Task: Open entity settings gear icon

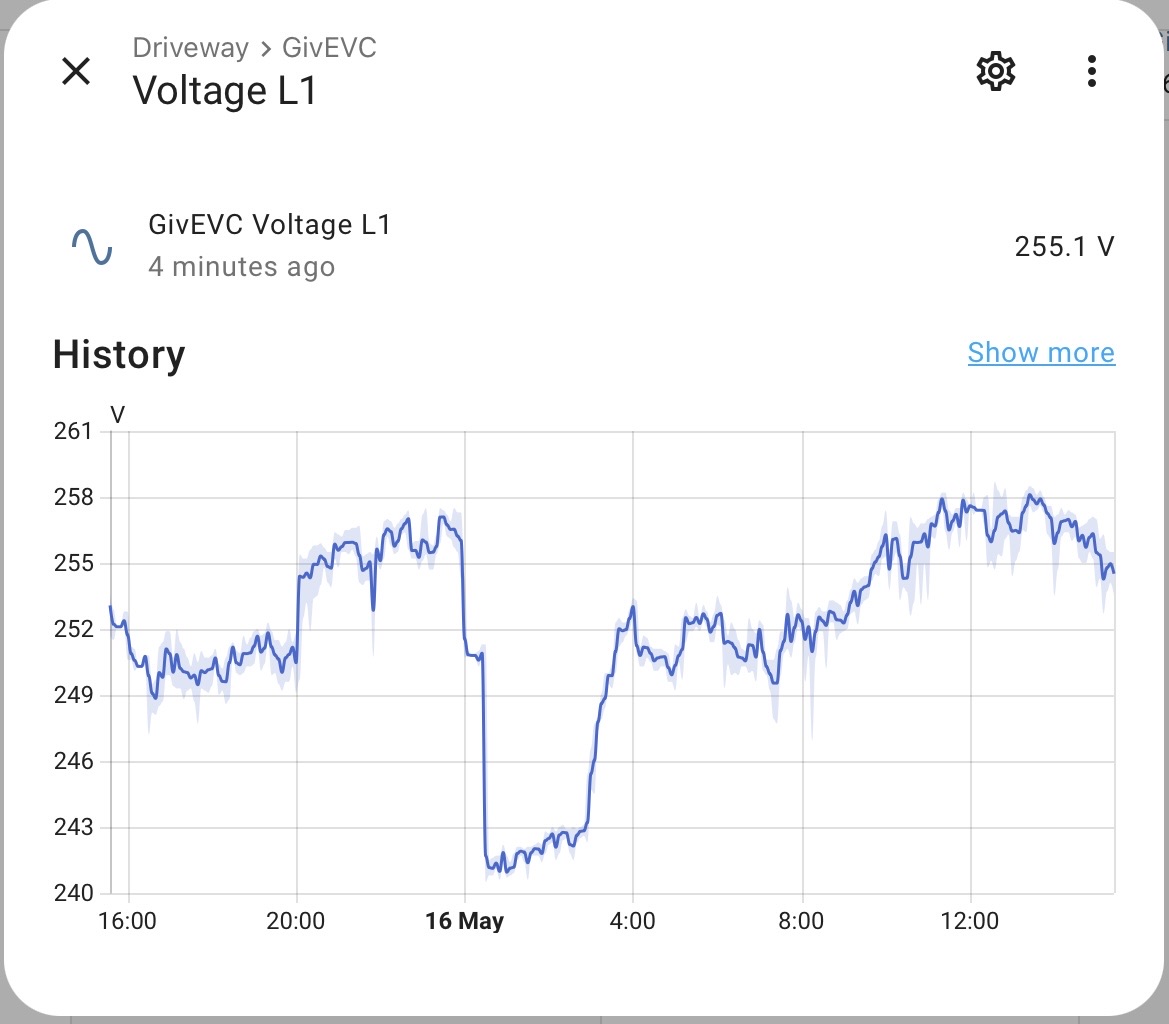Action: pyautogui.click(x=995, y=72)
